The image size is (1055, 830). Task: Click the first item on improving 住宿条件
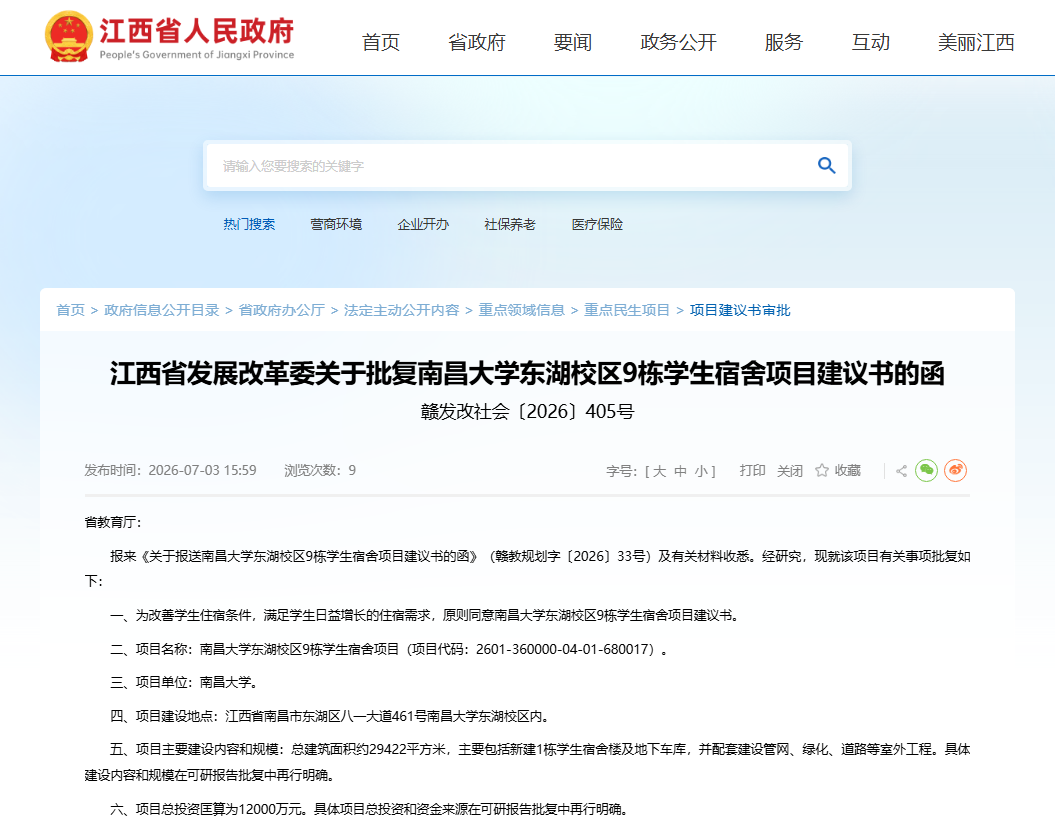coord(425,615)
